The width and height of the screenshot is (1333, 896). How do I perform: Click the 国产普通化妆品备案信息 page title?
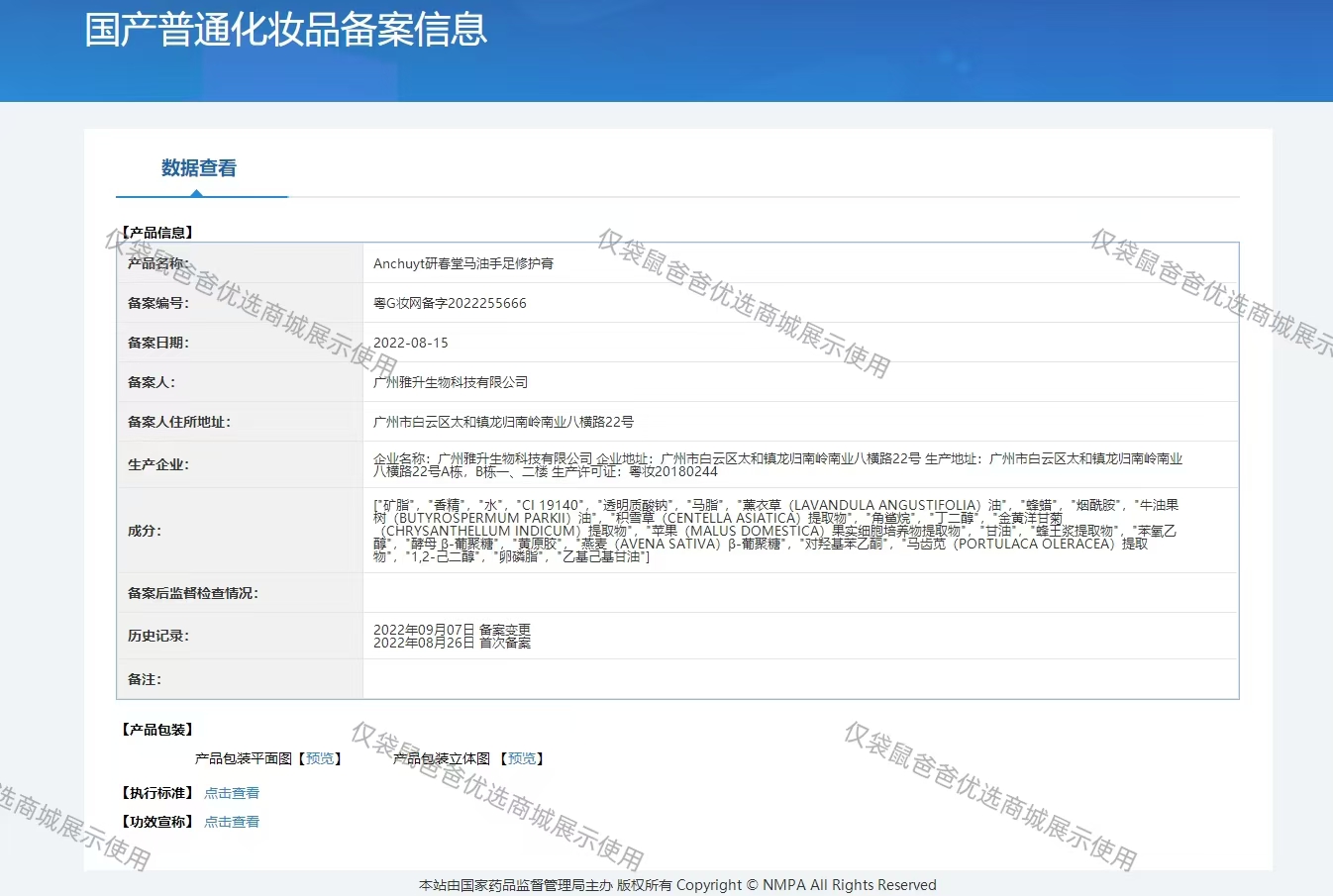285,30
